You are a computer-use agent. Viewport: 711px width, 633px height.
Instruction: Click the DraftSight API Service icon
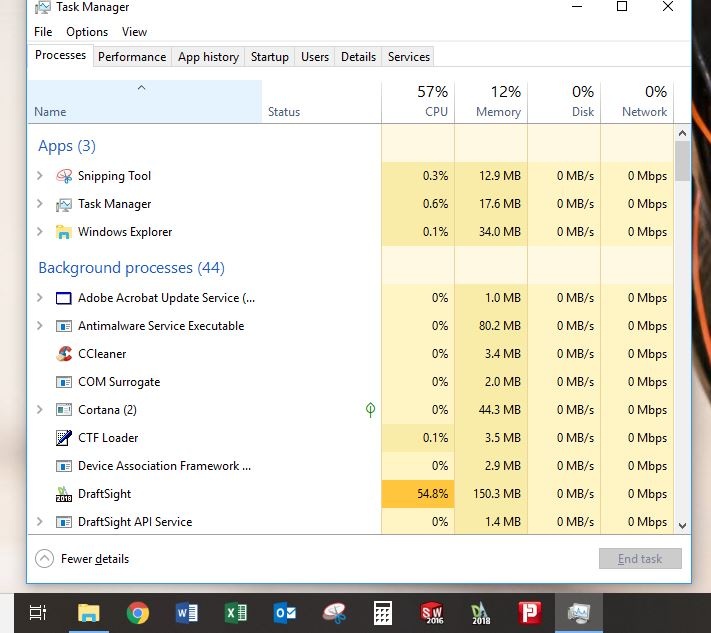click(63, 522)
